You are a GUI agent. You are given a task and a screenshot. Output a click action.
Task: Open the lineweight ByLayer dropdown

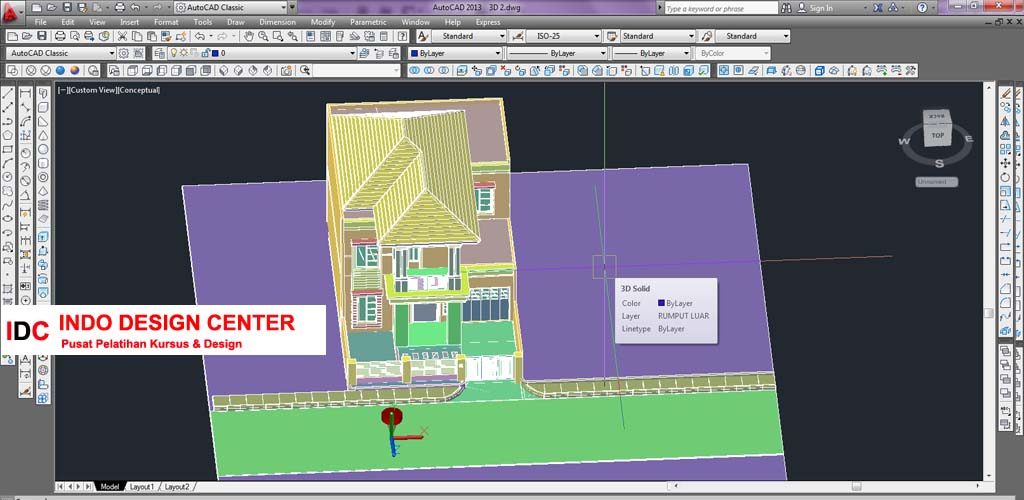click(686, 53)
